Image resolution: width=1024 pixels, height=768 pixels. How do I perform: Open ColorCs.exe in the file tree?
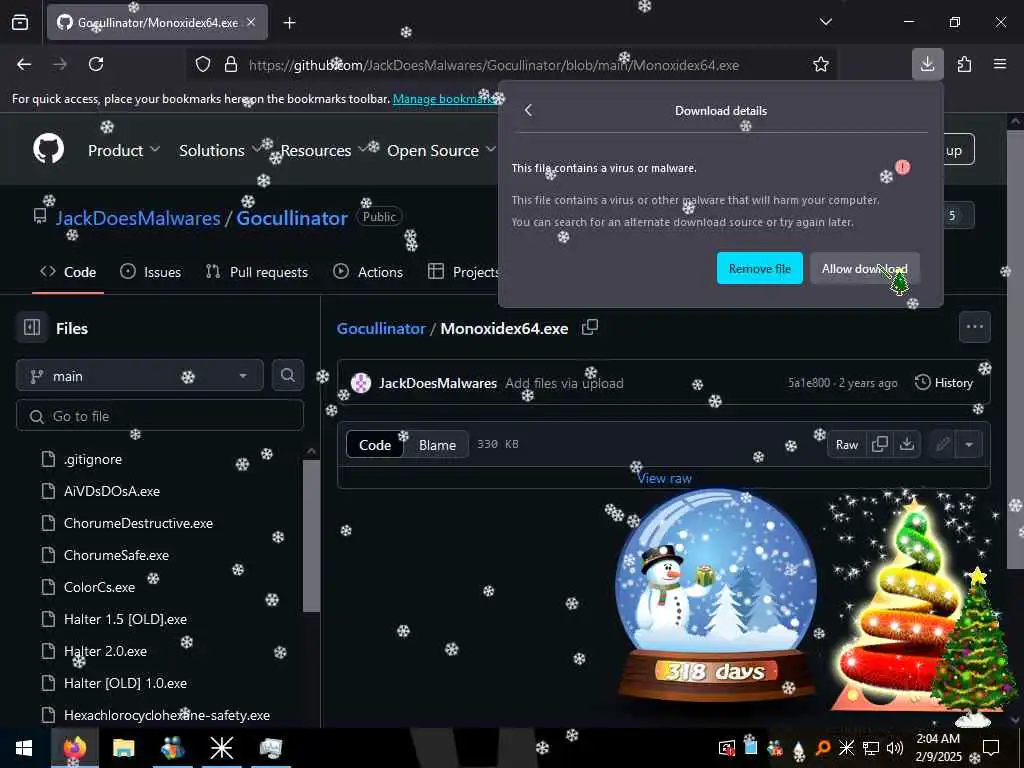click(x=99, y=587)
